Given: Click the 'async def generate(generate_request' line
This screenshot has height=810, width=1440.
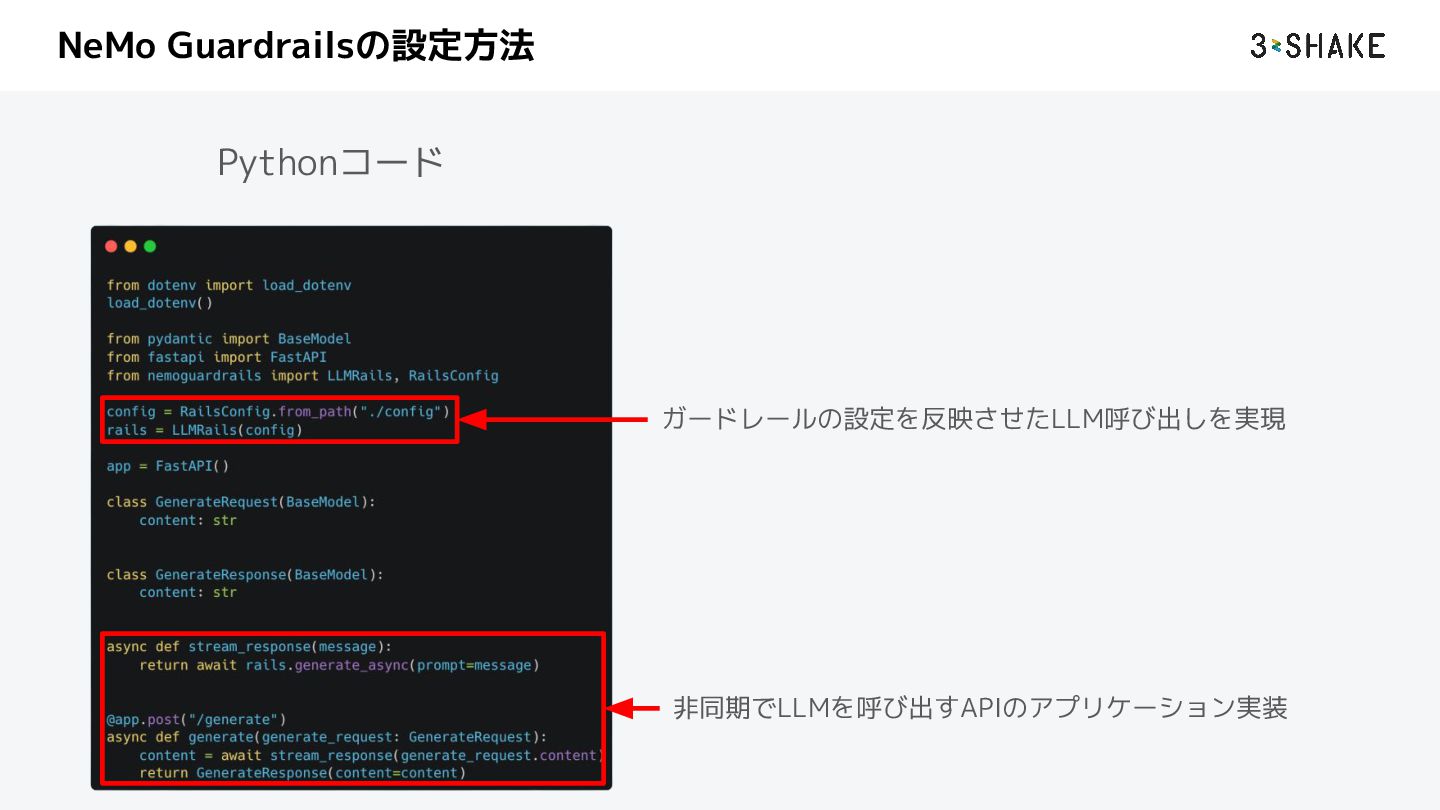Looking at the screenshot, I should click(x=327, y=737).
